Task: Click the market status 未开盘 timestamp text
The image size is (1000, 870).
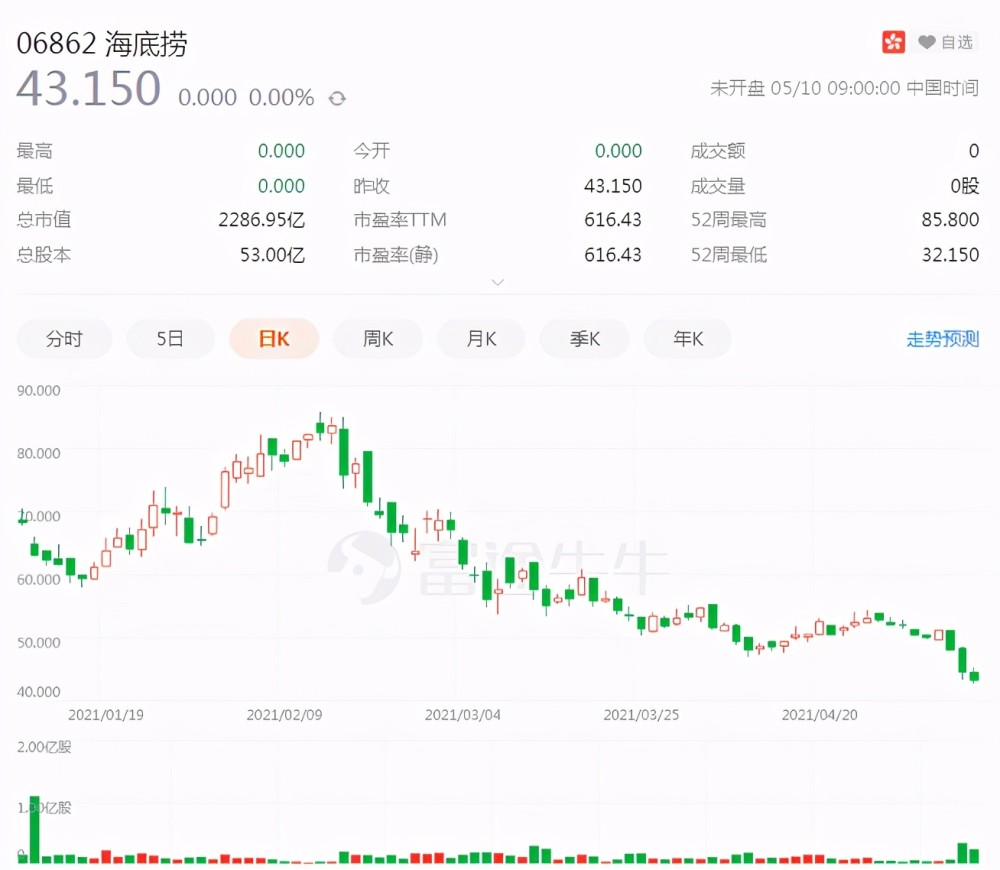Action: click(844, 88)
